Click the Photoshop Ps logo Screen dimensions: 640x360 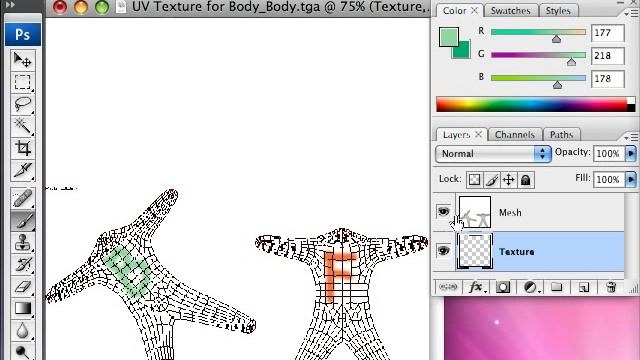(x=22, y=35)
